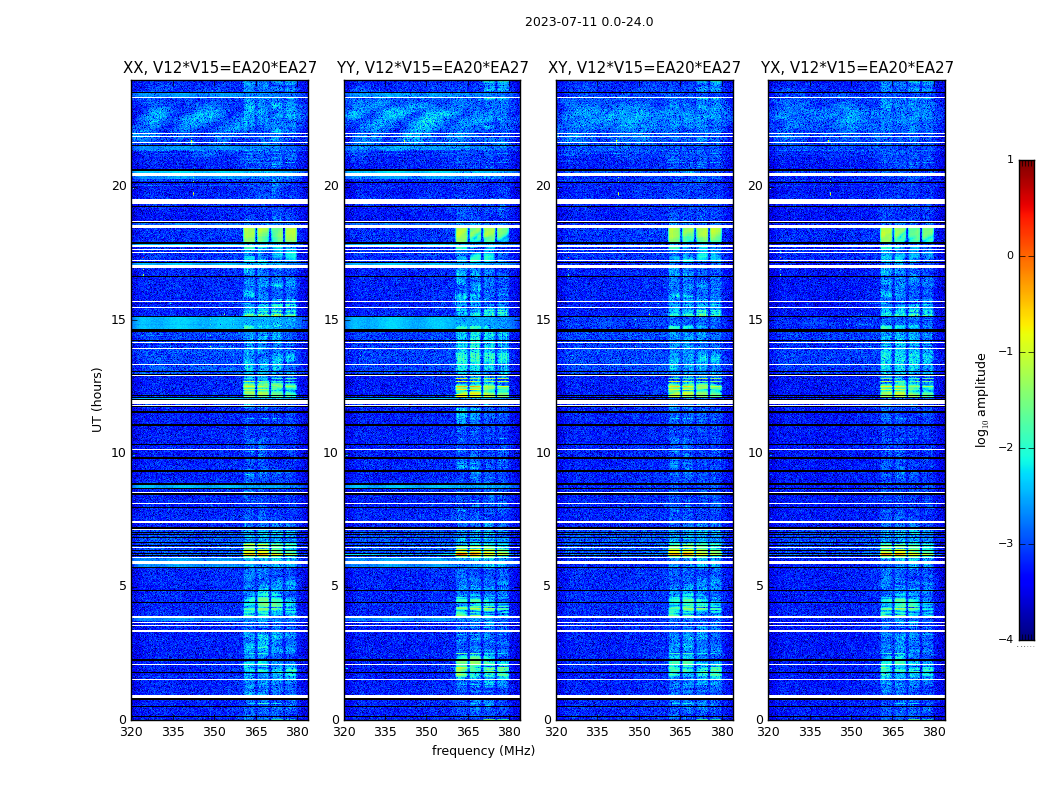Screen dimensions: 1050x800
Task: Click the XX, V12*V15=EA20*EA27 panel title
Action: [x=220, y=68]
